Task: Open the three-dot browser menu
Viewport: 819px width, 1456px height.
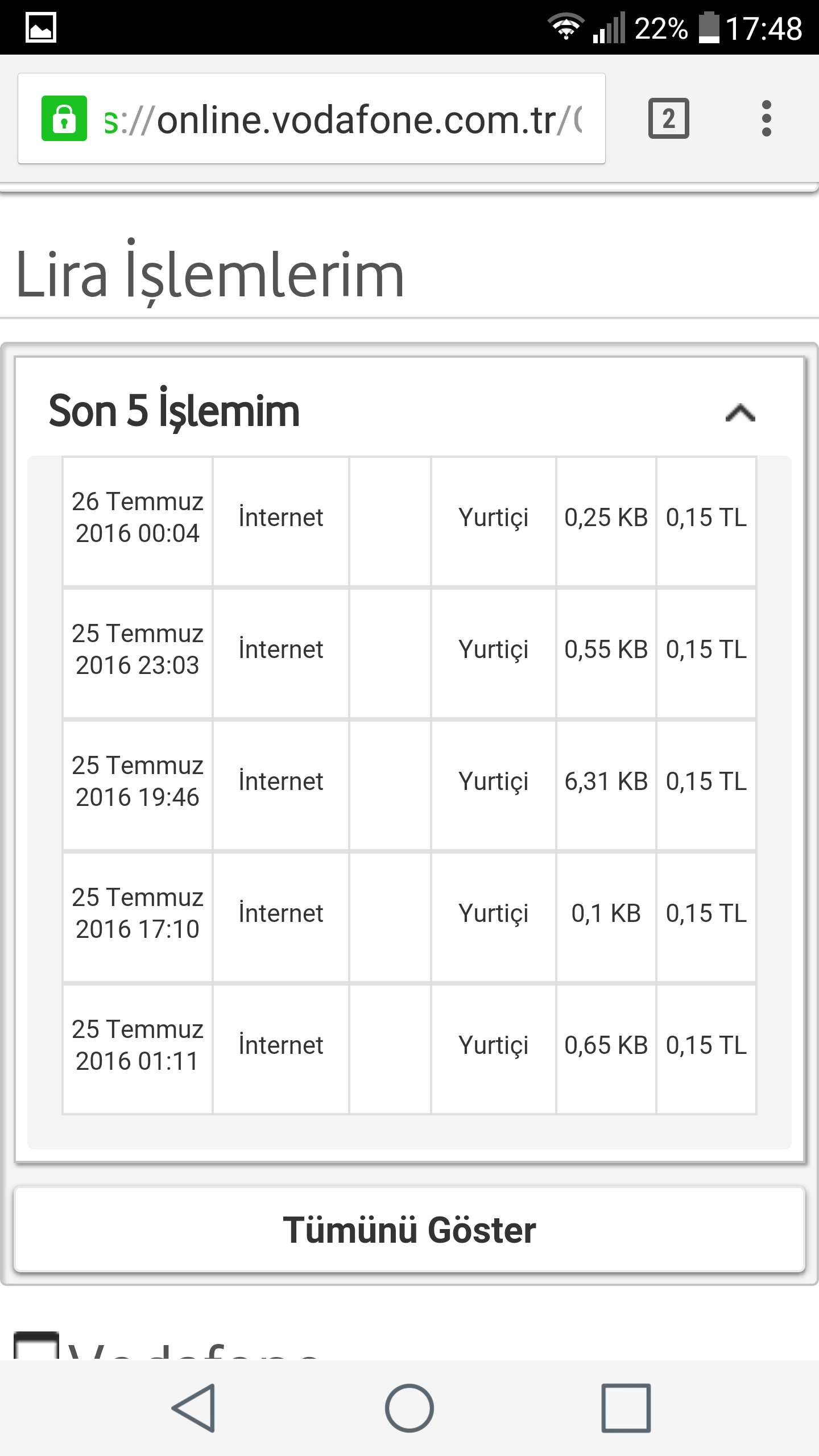Action: tap(766, 118)
